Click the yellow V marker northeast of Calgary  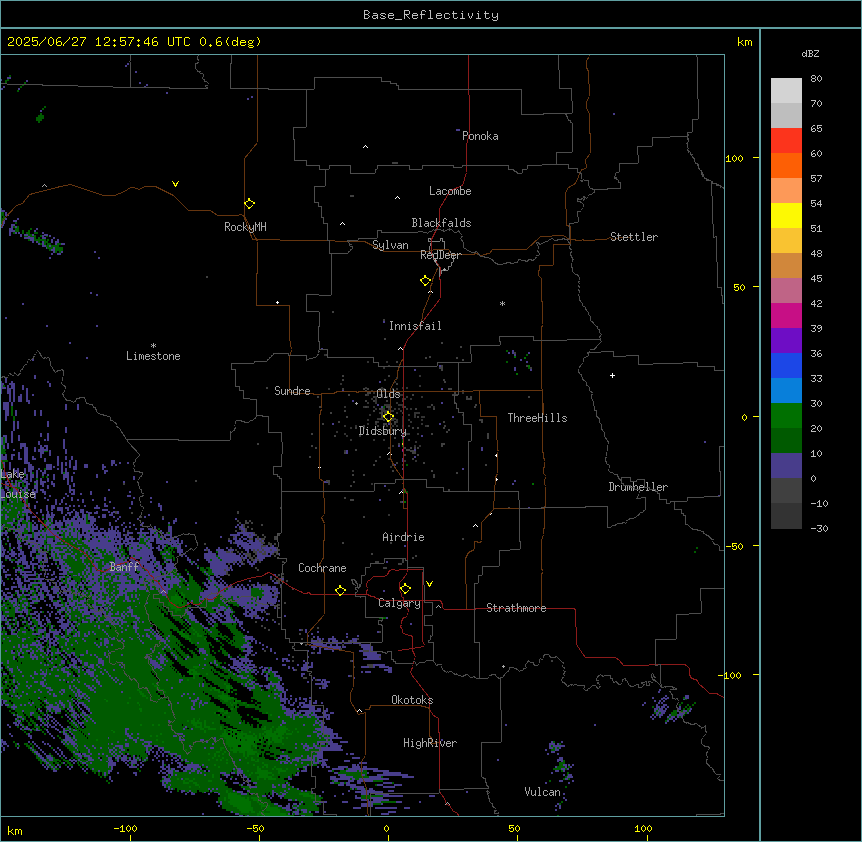click(x=429, y=584)
